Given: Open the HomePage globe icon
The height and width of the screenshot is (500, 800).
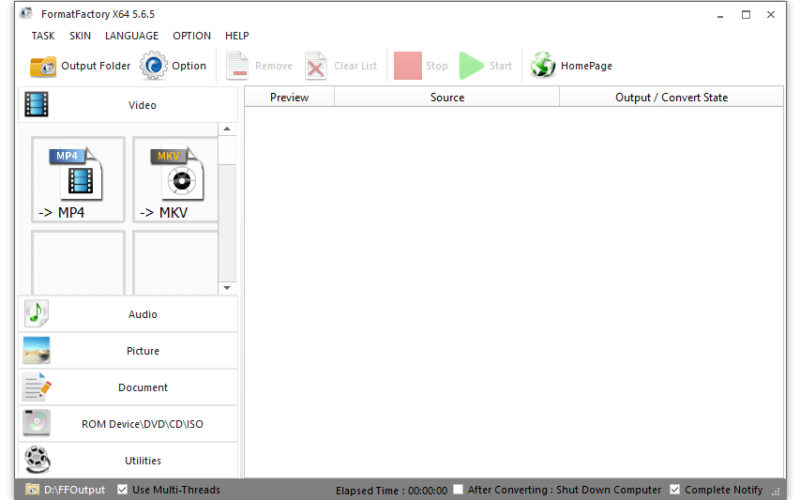Looking at the screenshot, I should 543,65.
